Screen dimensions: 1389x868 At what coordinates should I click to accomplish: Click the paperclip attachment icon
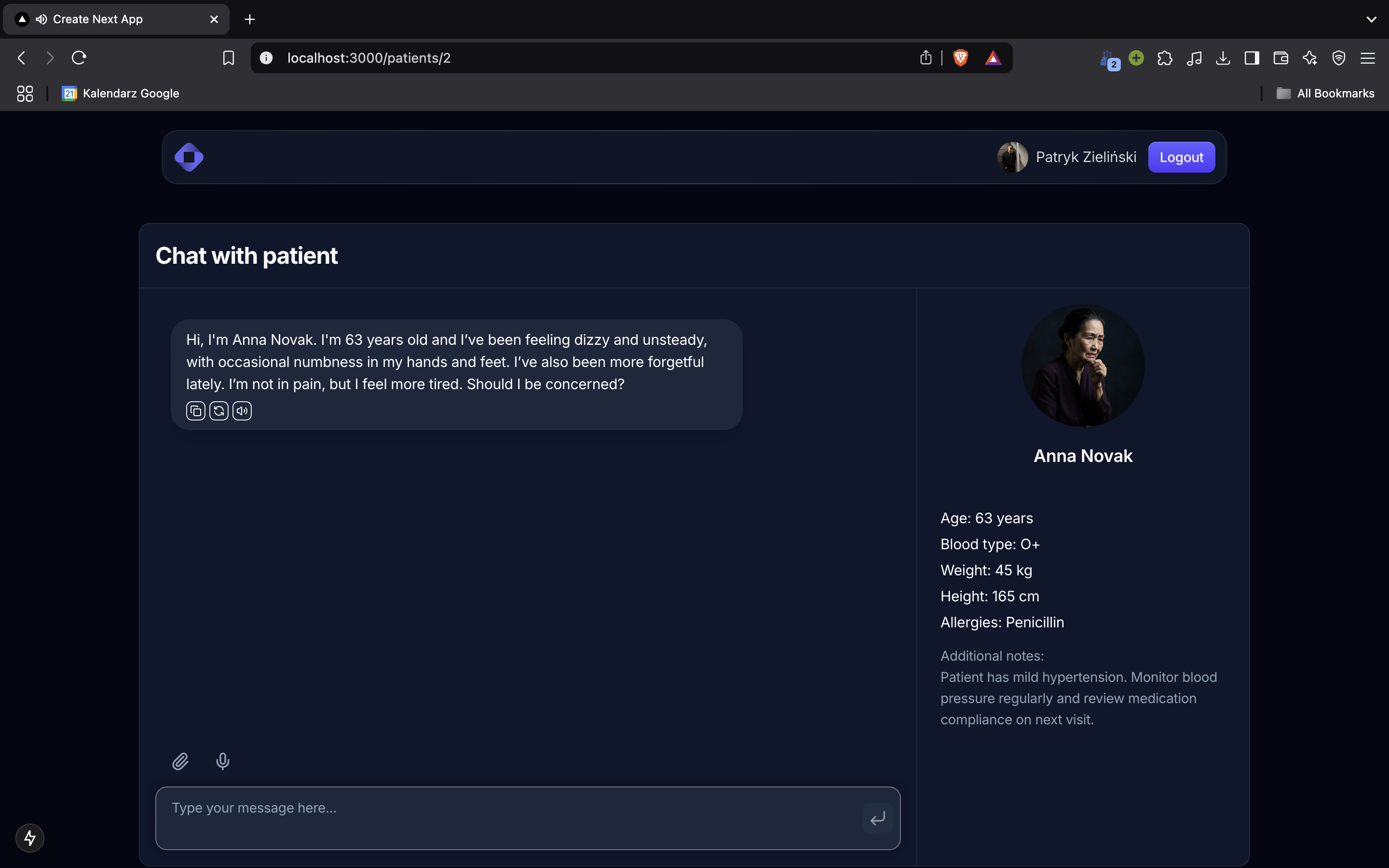[x=180, y=761]
